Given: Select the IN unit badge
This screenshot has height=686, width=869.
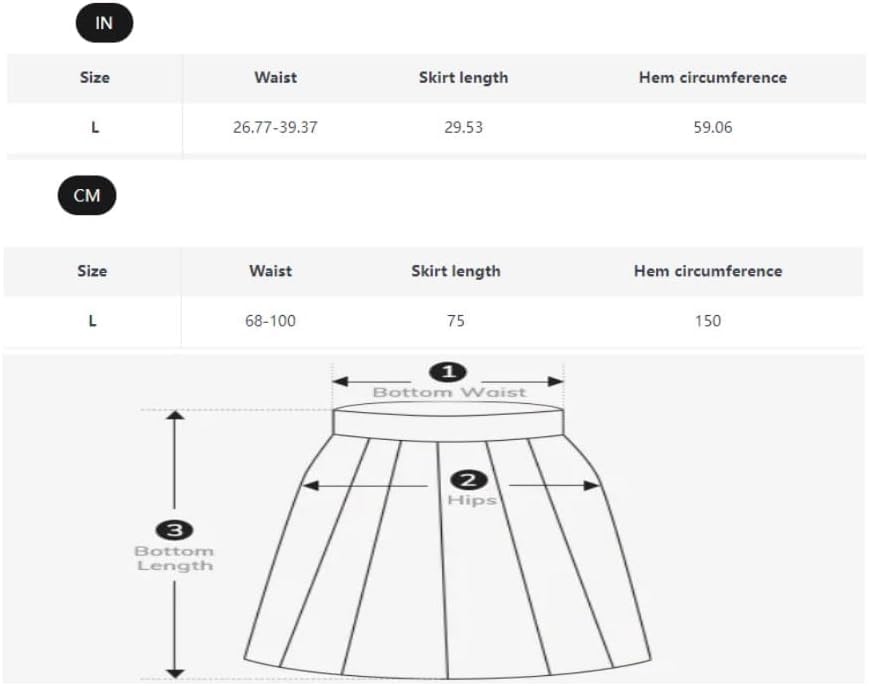Looking at the screenshot, I should click(x=104, y=23).
